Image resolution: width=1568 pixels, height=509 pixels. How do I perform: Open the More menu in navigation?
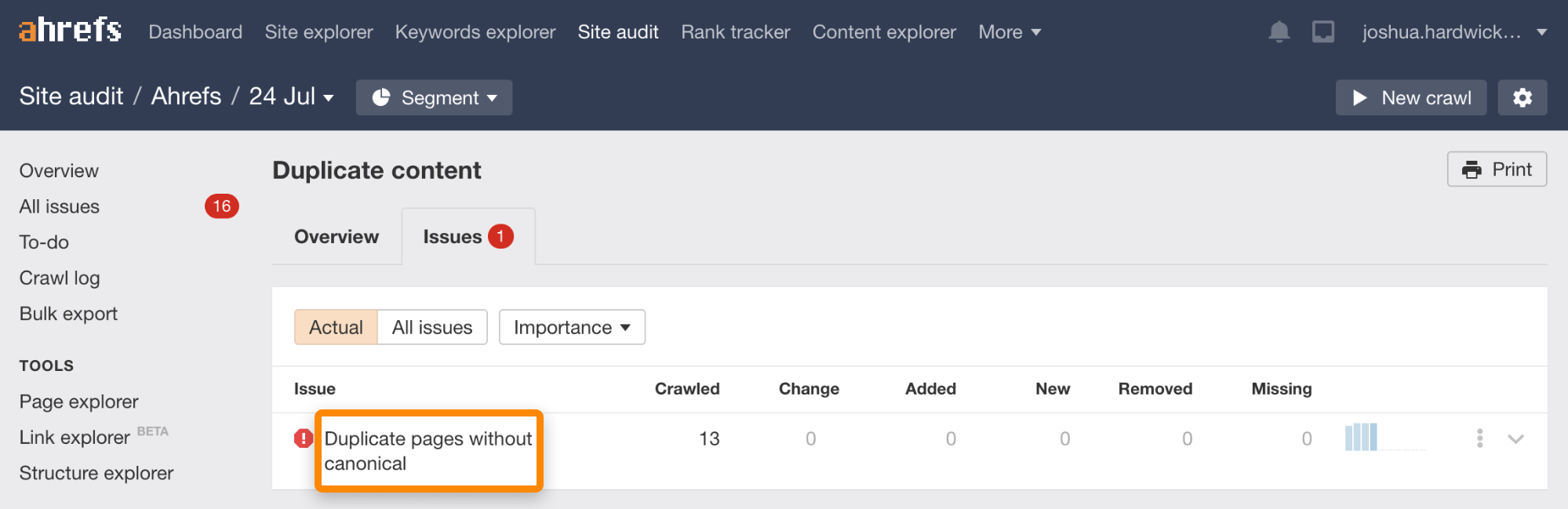(1010, 32)
